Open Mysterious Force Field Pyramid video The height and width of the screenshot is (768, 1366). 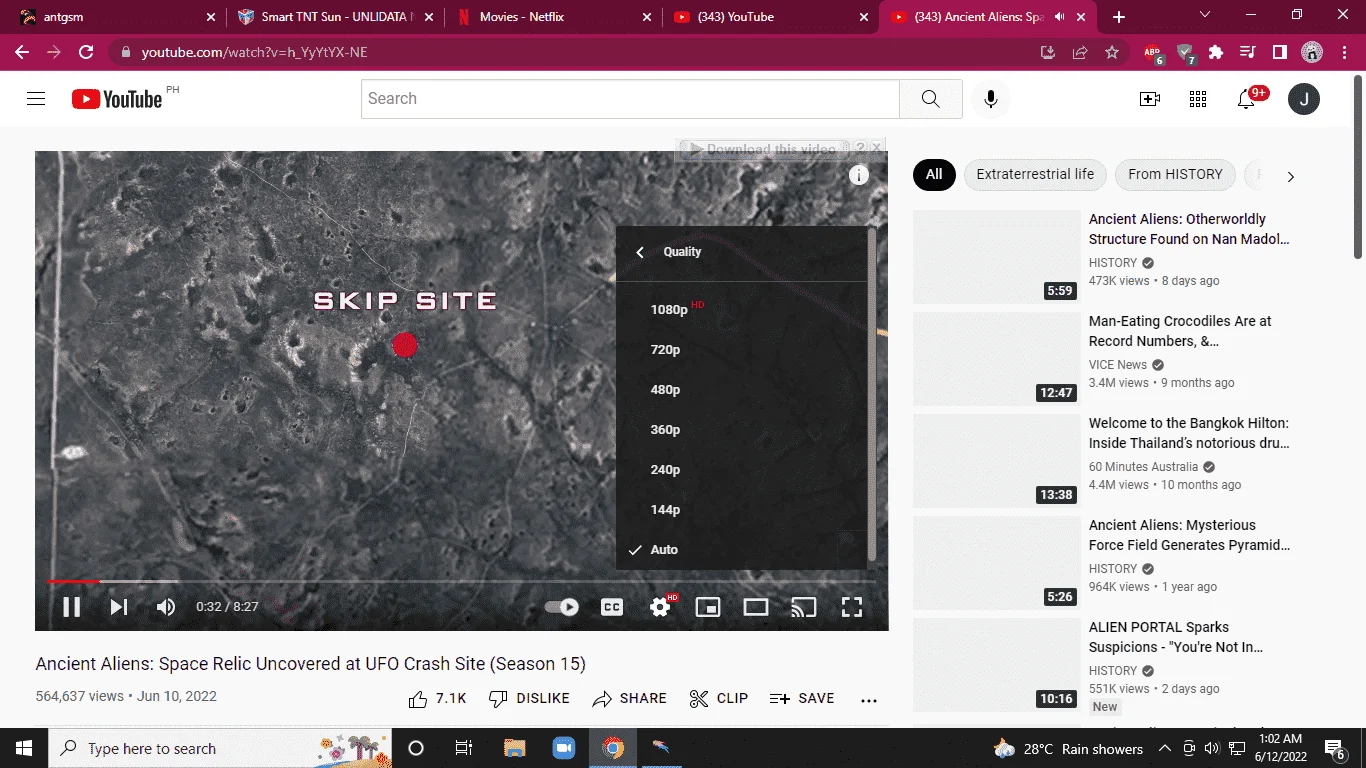pyautogui.click(x=1190, y=535)
